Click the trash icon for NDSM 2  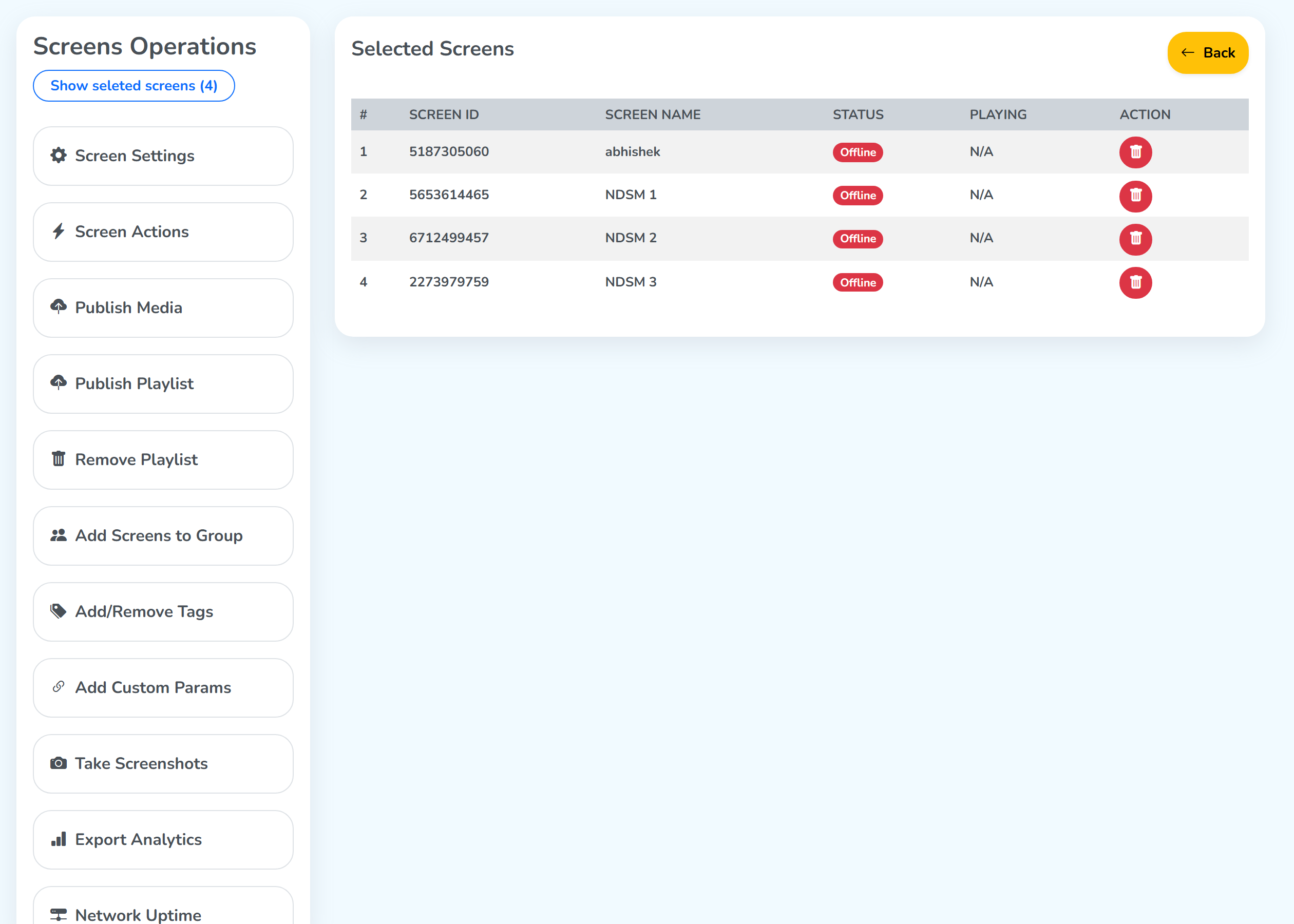(1135, 239)
